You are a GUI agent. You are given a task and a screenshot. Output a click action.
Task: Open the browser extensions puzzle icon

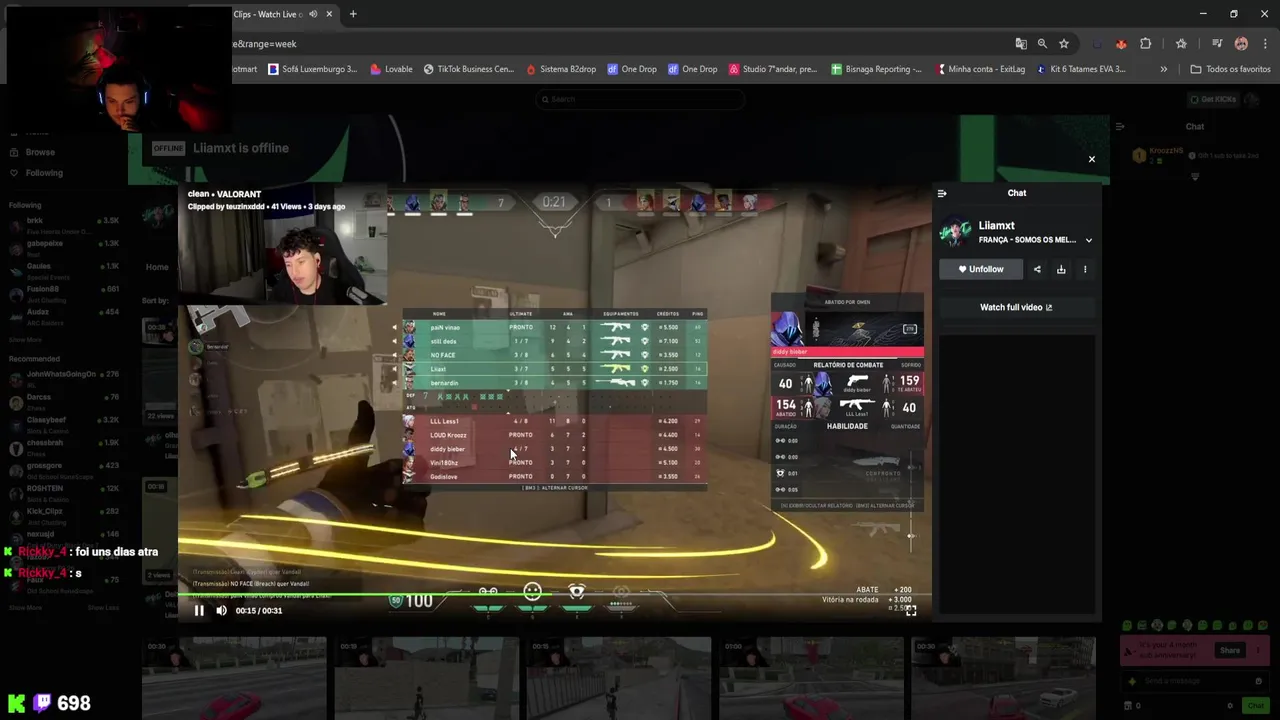(1146, 44)
